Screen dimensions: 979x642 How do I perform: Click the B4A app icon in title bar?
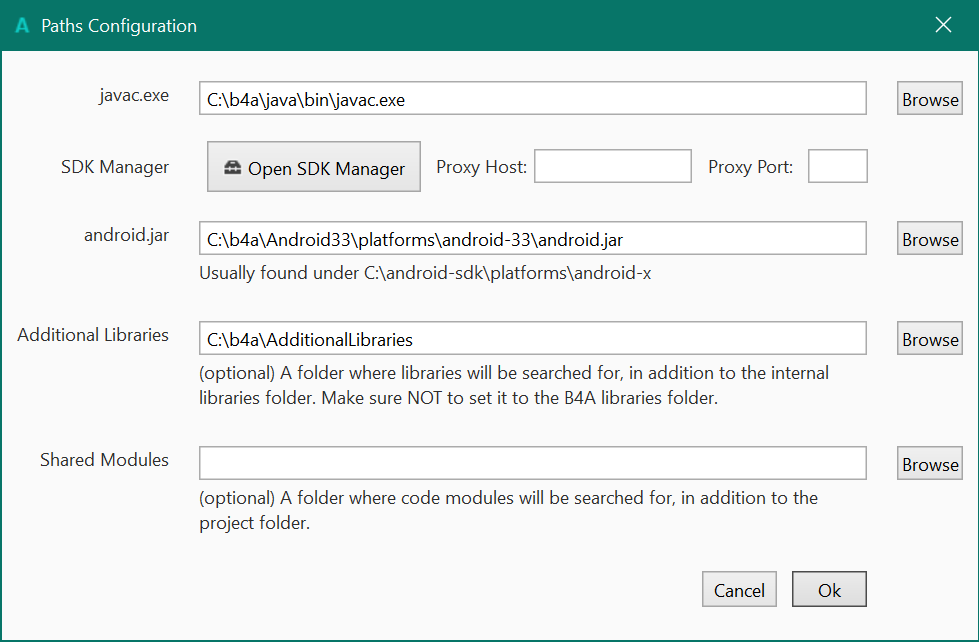(22, 26)
